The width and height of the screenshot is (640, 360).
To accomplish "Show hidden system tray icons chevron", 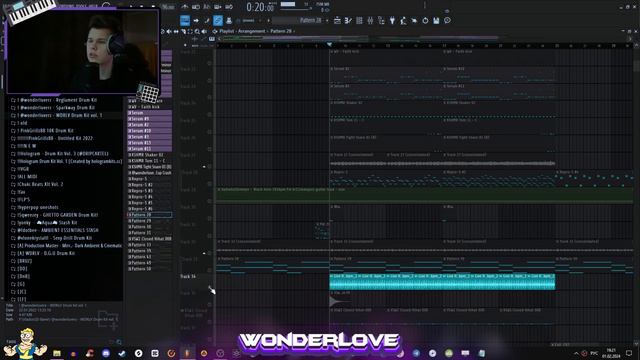I will tap(576, 353).
